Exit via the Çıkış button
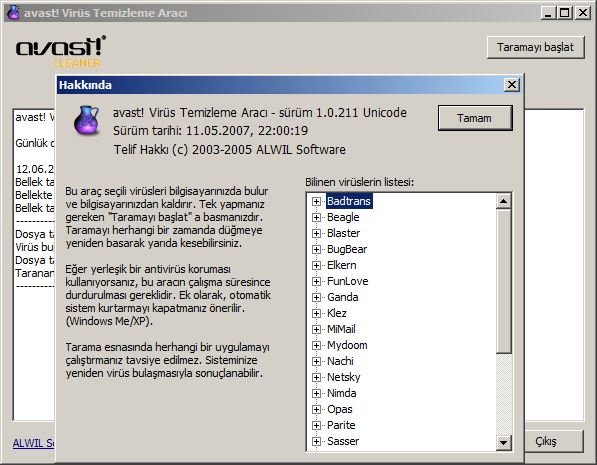The image size is (597, 465). click(x=554, y=441)
